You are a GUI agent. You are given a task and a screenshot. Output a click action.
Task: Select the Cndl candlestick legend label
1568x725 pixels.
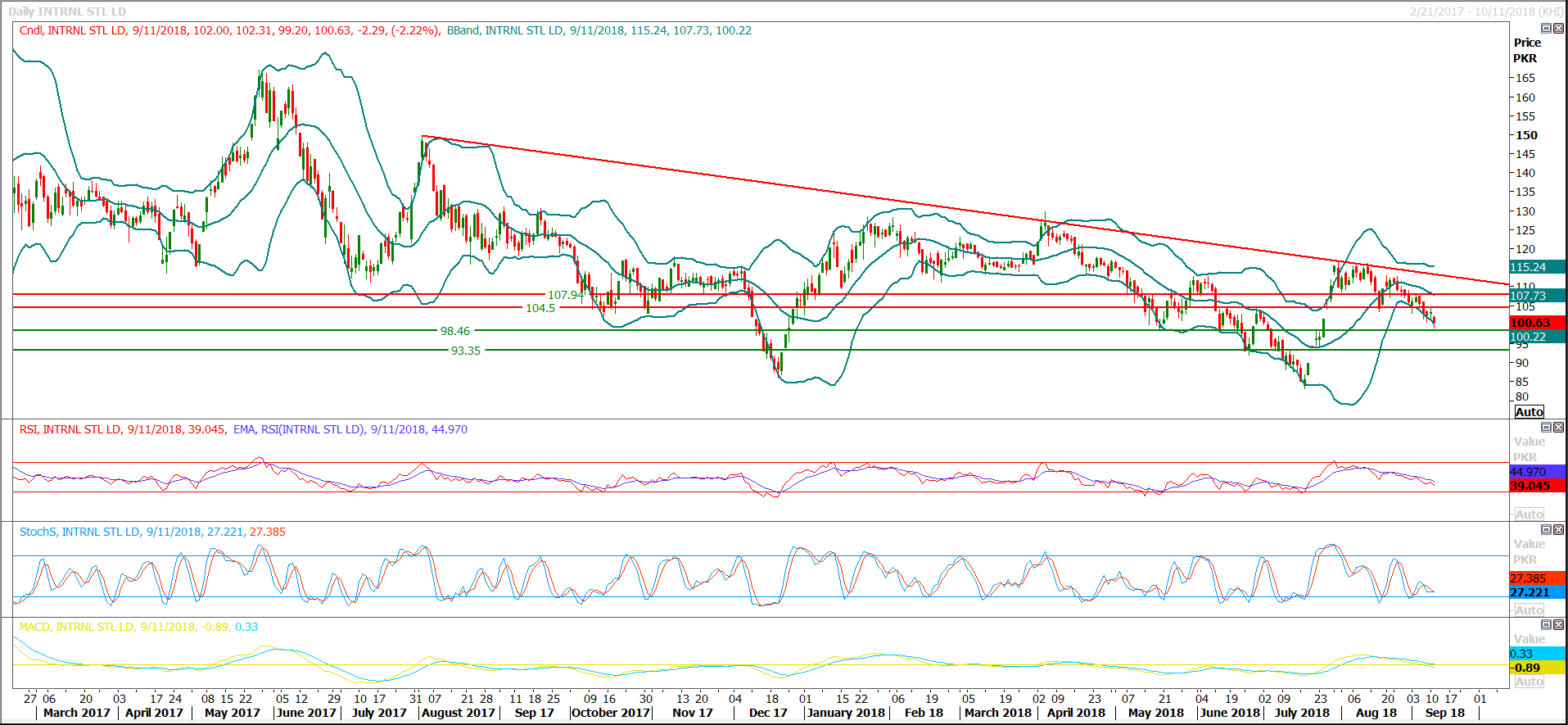click(x=31, y=30)
